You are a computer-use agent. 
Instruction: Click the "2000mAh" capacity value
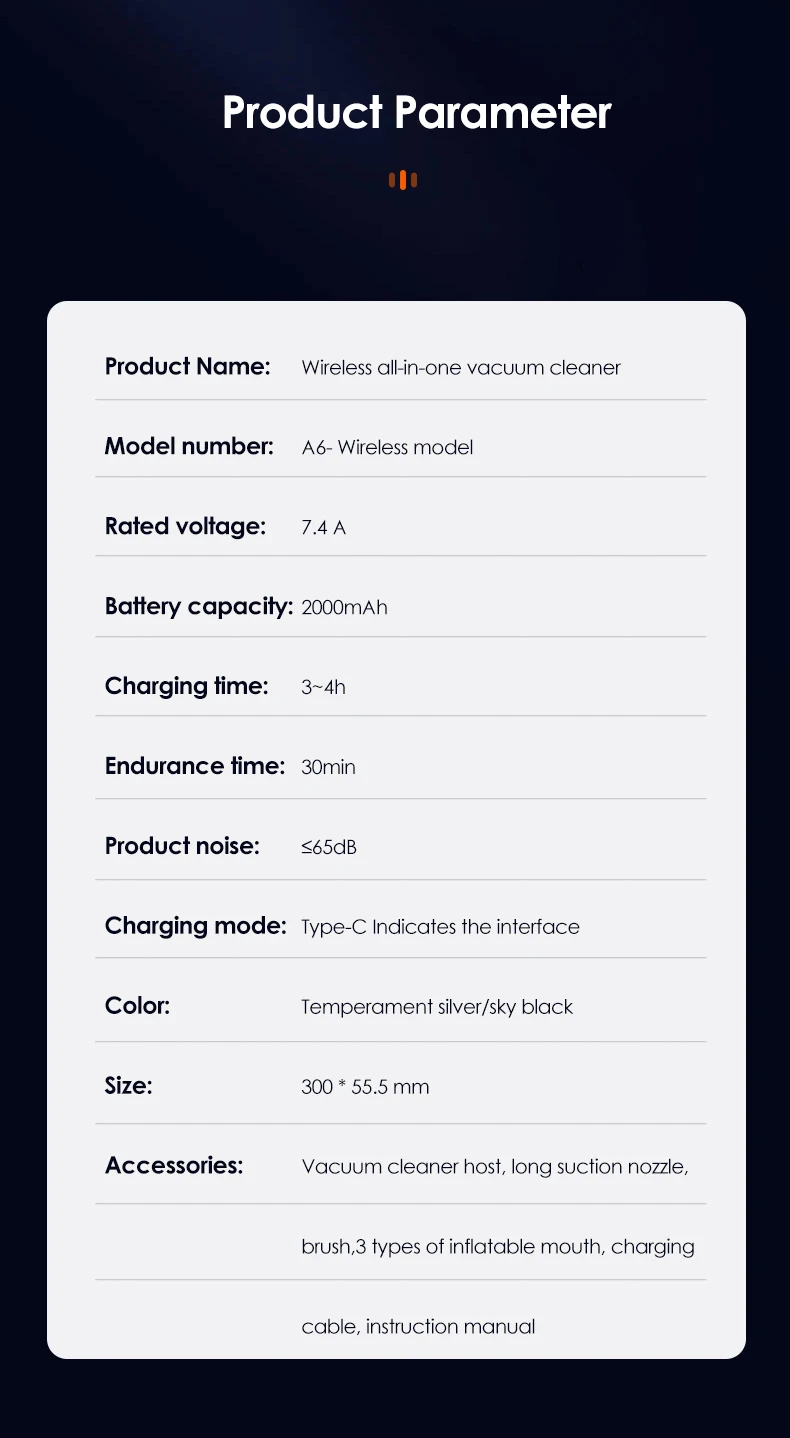coord(344,607)
